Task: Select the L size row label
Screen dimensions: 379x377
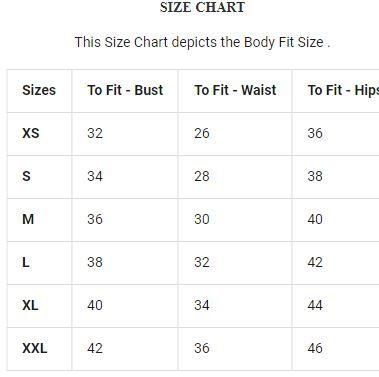Action: point(26,262)
